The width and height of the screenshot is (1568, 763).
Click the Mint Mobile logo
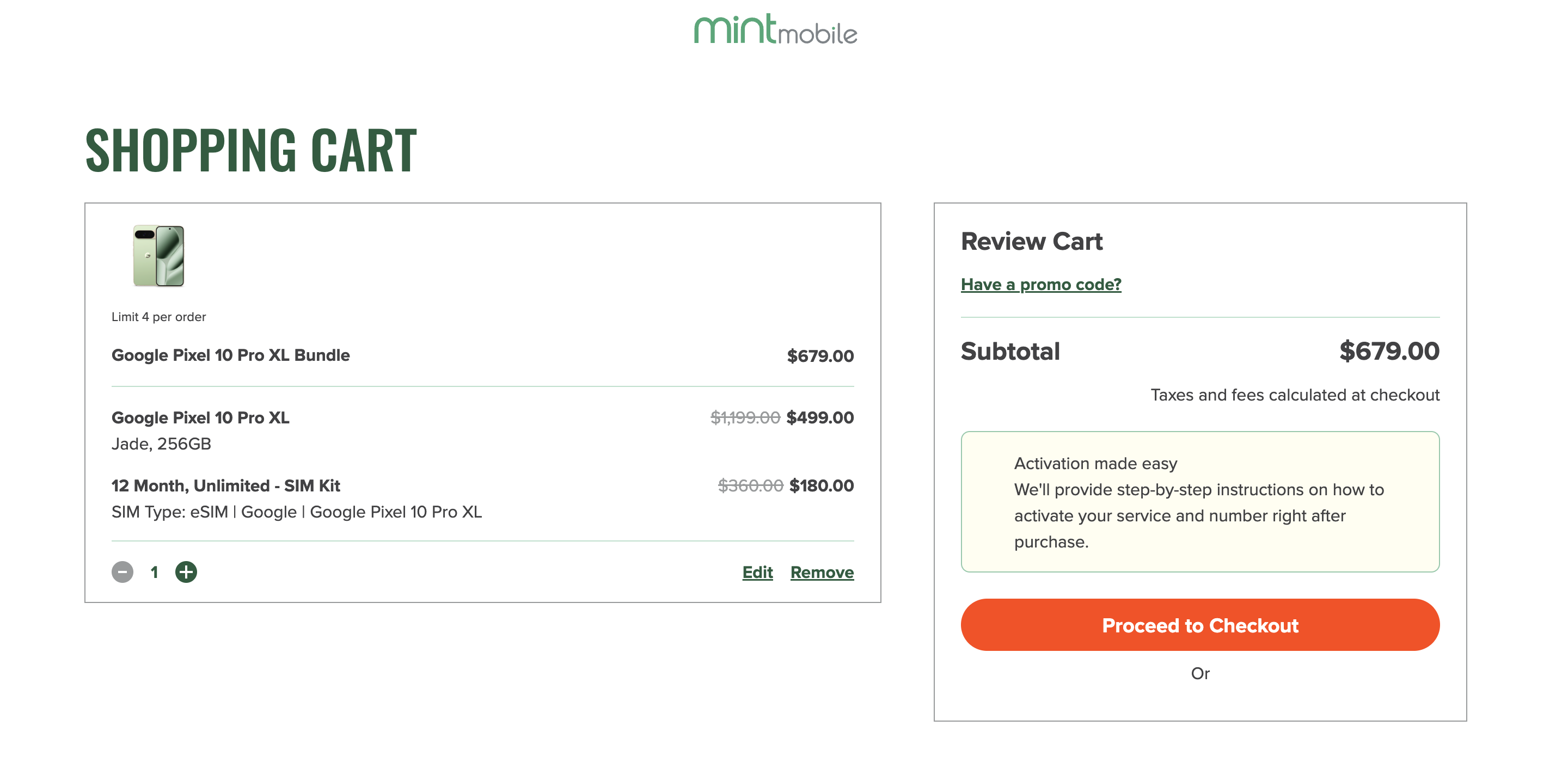tap(775, 30)
